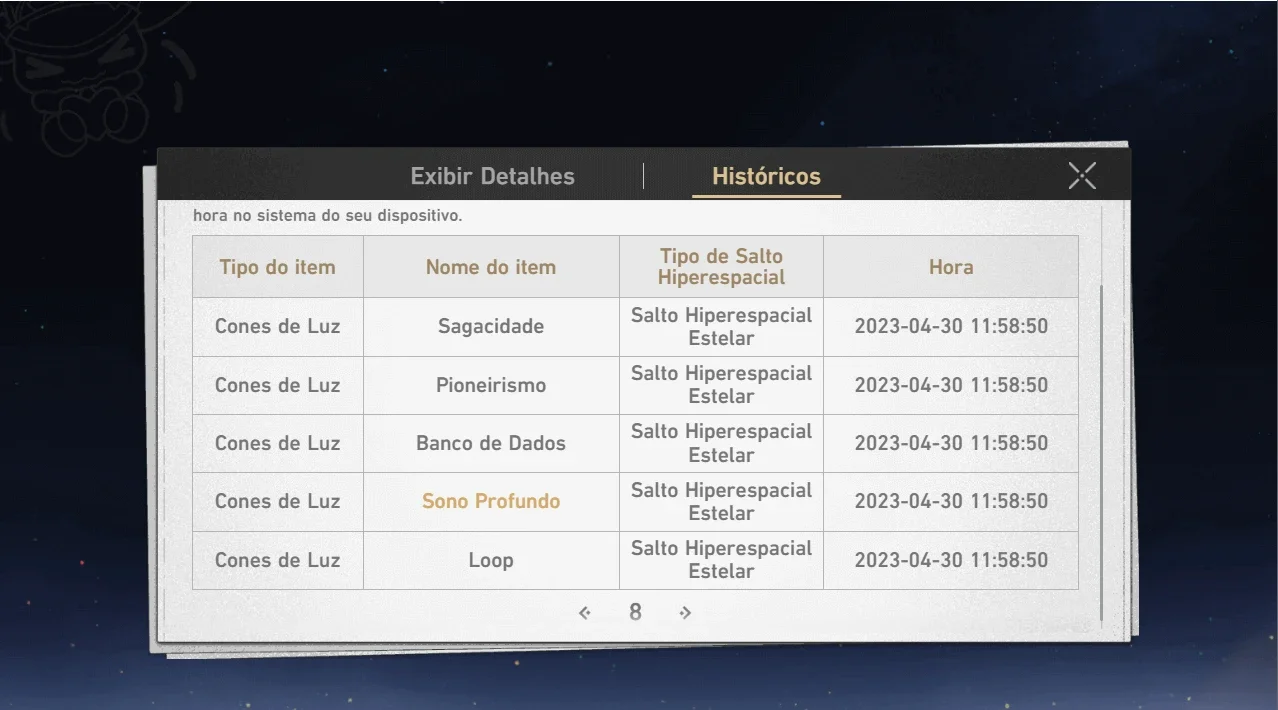Click Salto Hiperespacial Estelar in Sagacidade row
The image size is (1278, 710).
pyautogui.click(x=721, y=326)
